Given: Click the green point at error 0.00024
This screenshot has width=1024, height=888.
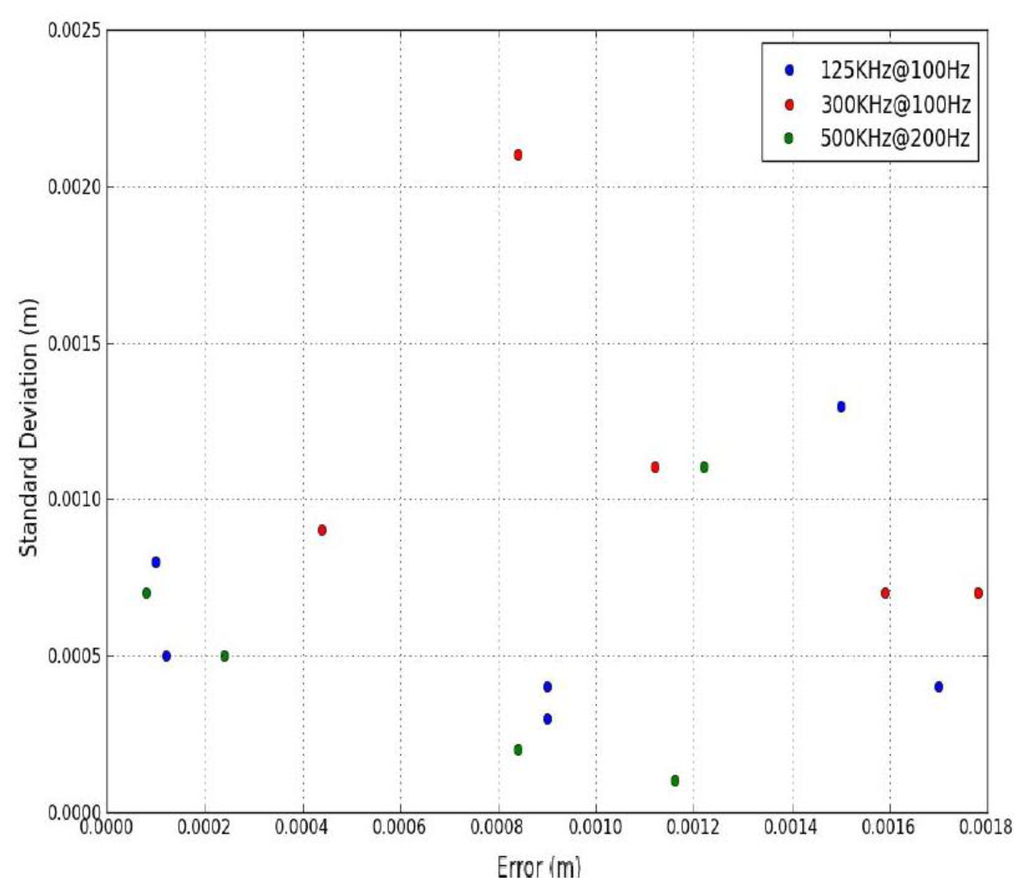Looking at the screenshot, I should [x=224, y=656].
